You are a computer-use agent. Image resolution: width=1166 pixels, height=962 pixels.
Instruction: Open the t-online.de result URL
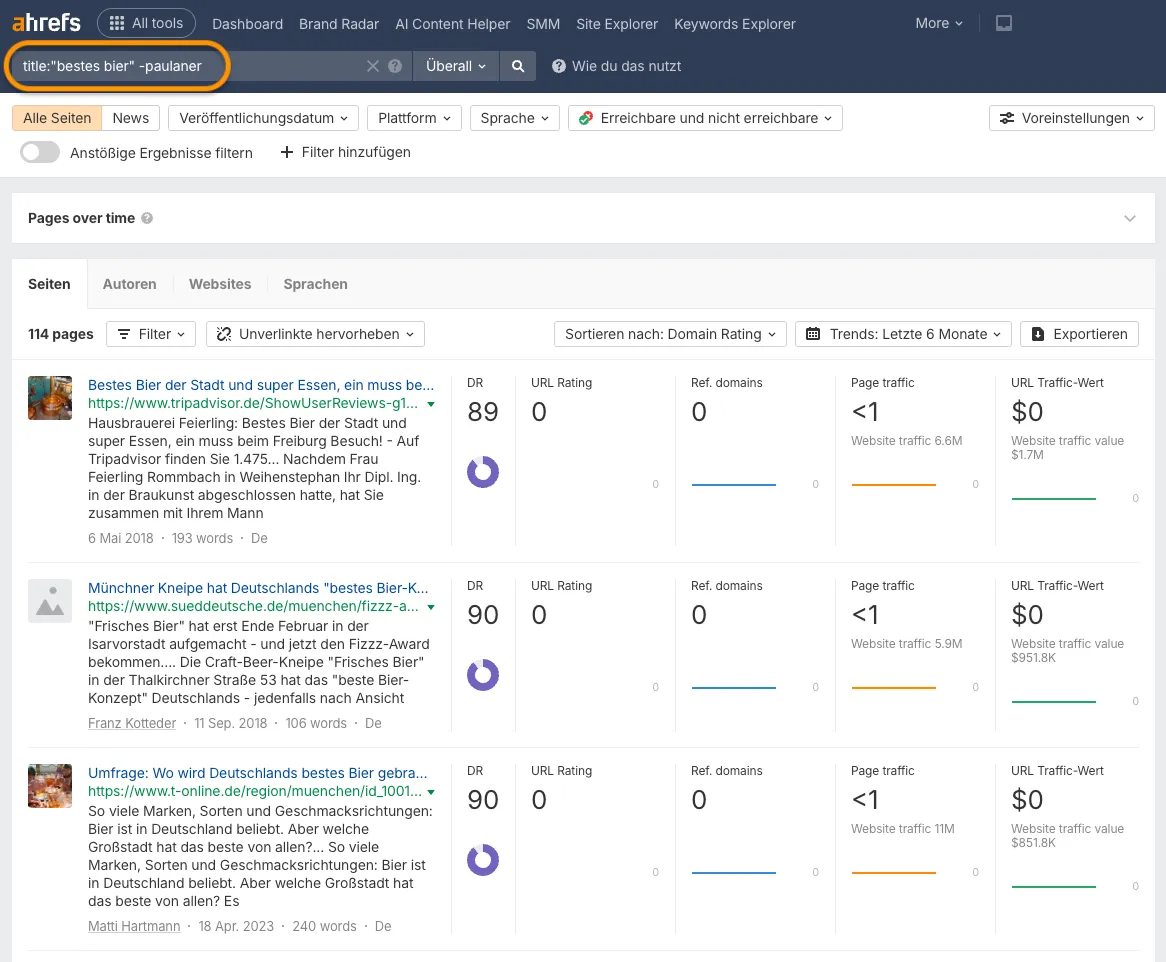coord(255,791)
